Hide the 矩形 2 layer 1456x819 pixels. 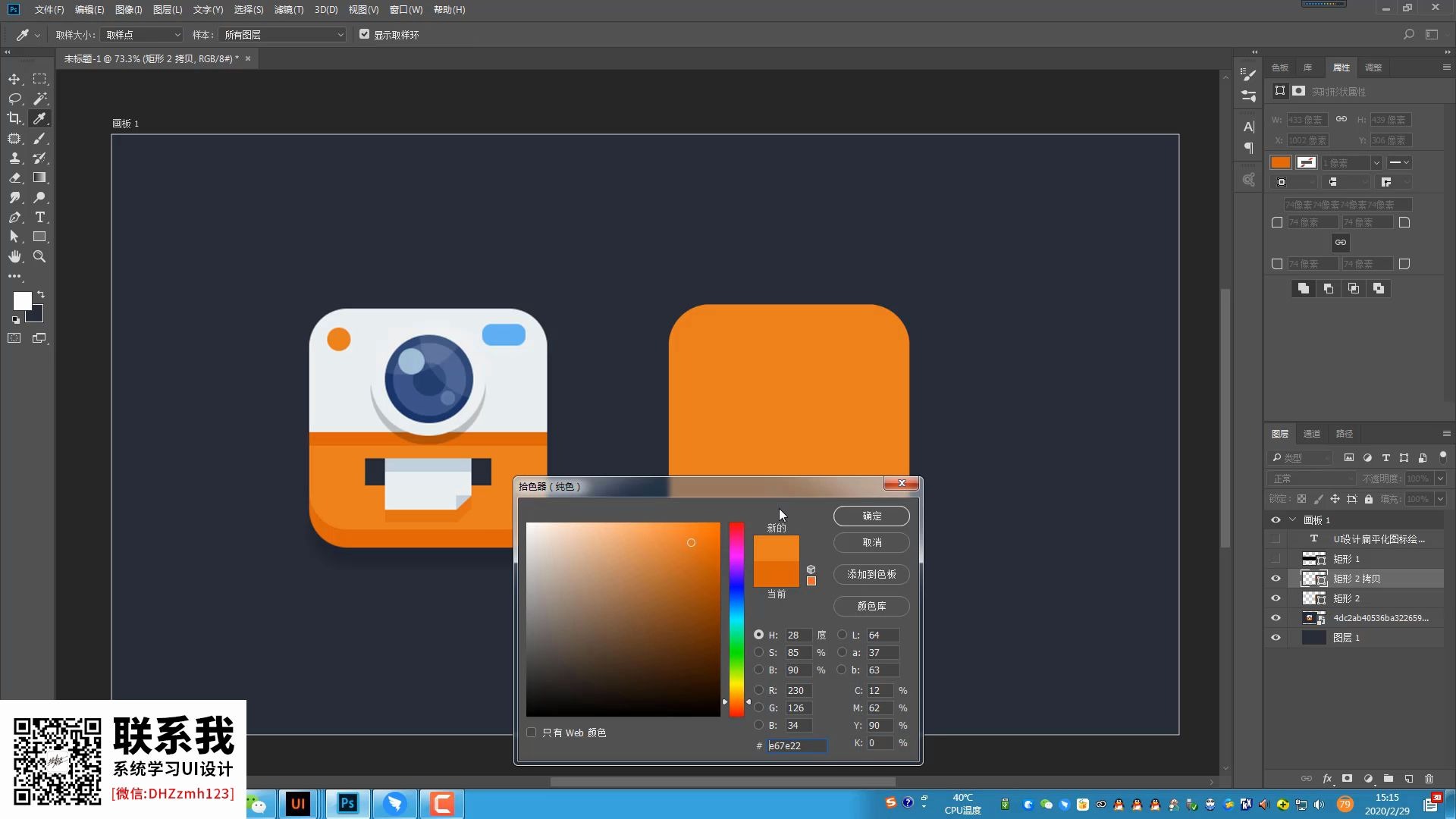coord(1276,598)
